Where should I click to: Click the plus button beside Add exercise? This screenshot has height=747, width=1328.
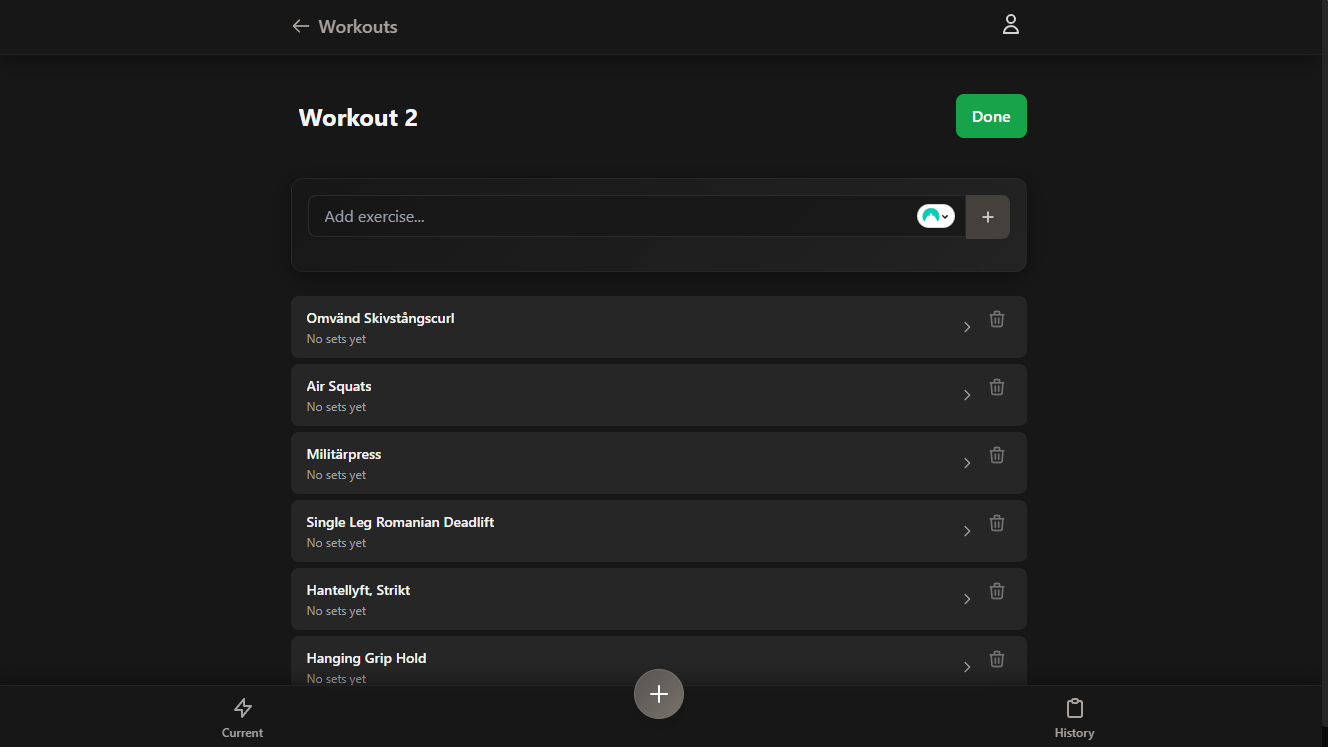coord(988,217)
